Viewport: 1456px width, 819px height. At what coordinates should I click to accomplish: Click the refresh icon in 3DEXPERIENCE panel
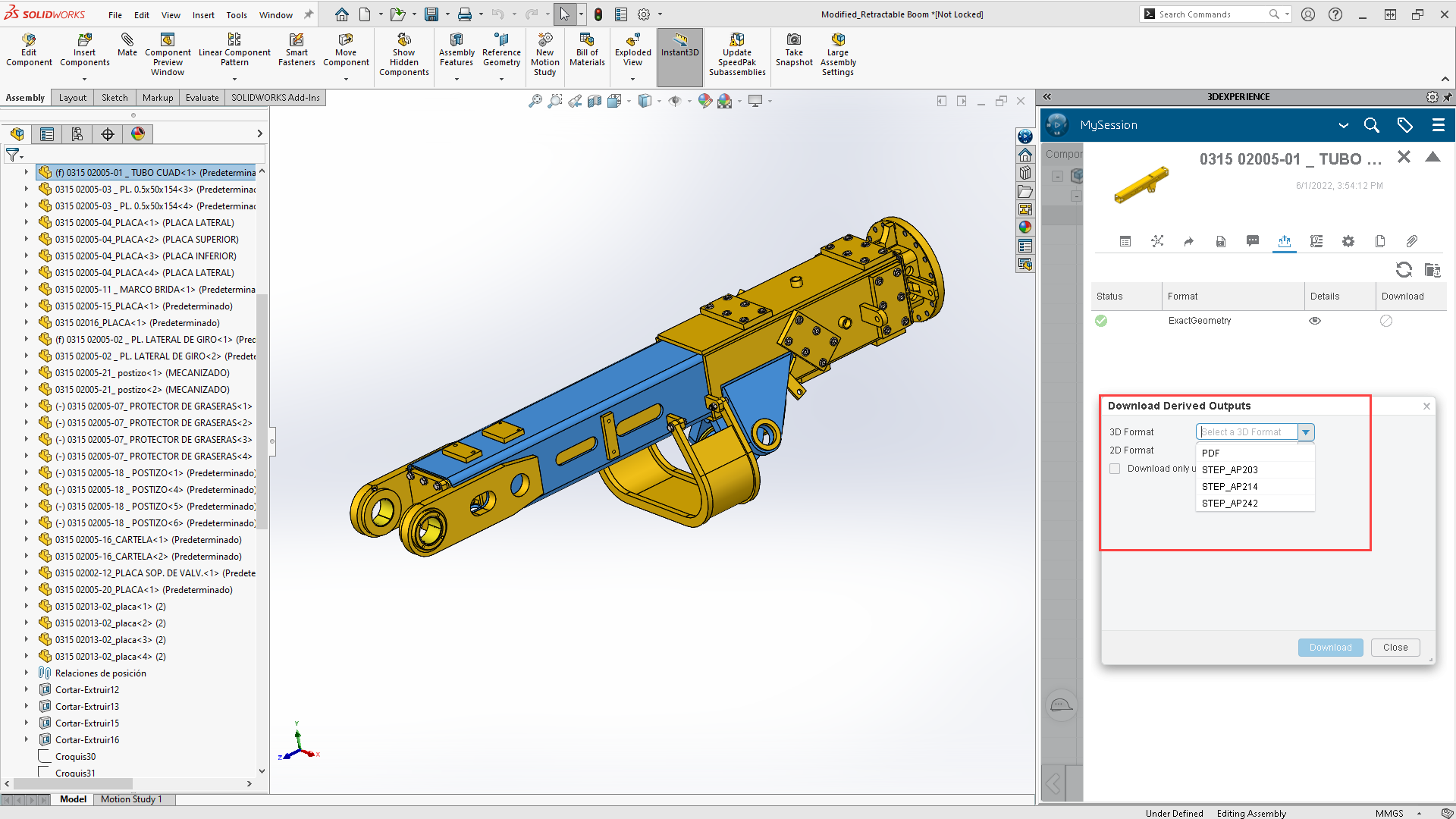click(1404, 270)
